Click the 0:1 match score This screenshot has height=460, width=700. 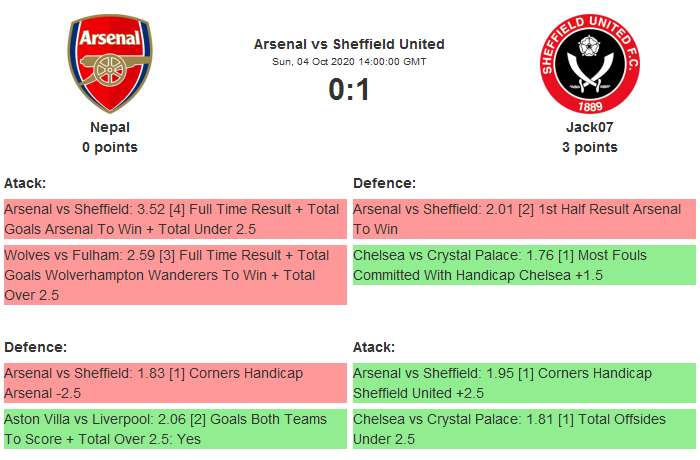349,90
